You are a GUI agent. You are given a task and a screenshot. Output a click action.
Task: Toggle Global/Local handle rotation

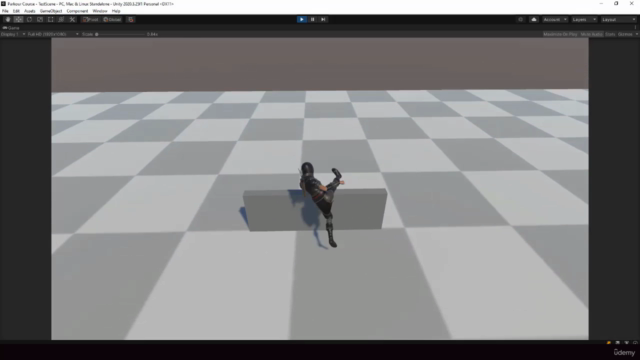[x=112, y=20]
